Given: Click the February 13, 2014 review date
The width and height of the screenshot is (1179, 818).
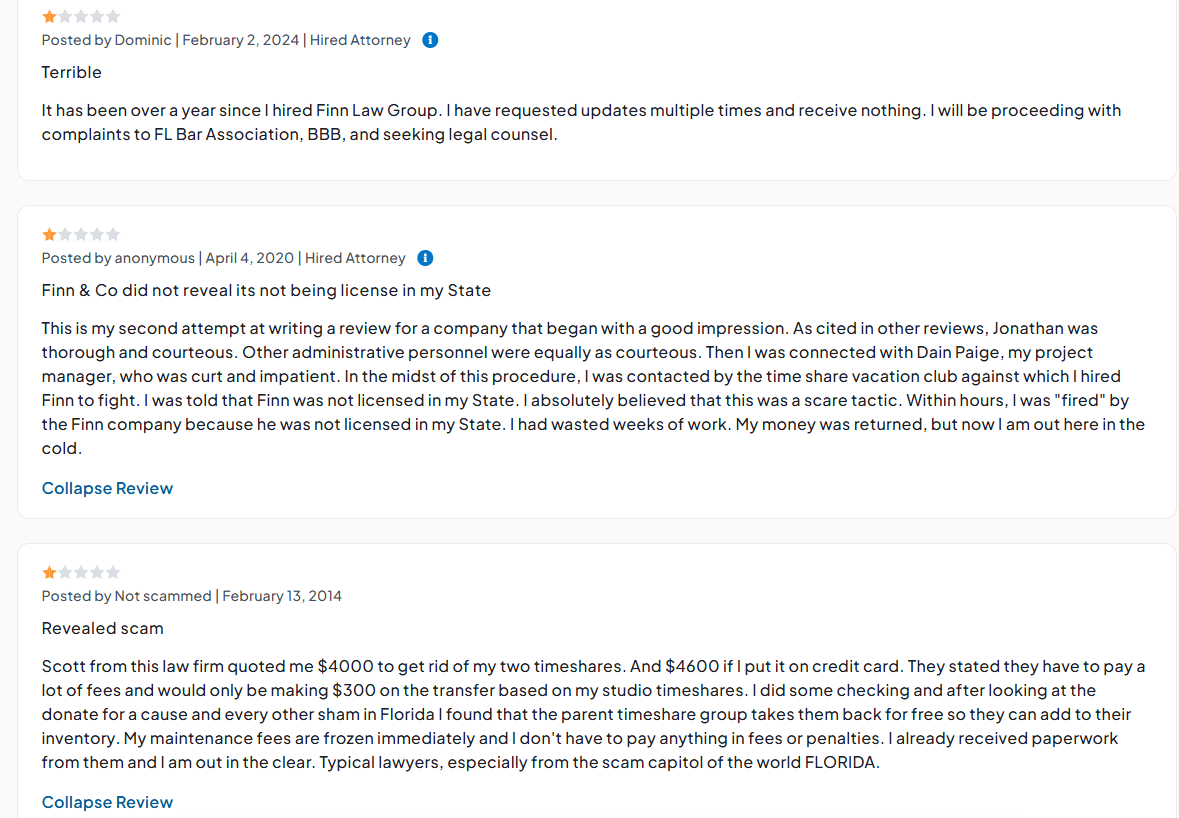Looking at the screenshot, I should pyautogui.click(x=282, y=596).
